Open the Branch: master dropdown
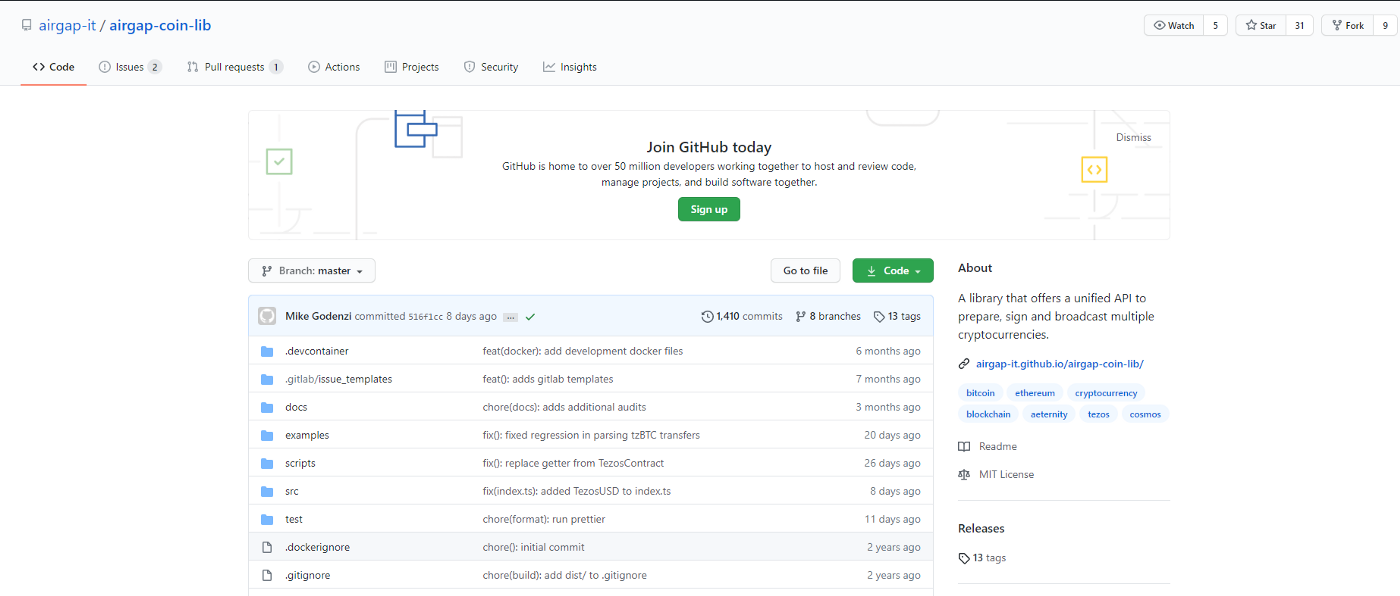The width and height of the screenshot is (1400, 596). [312, 271]
